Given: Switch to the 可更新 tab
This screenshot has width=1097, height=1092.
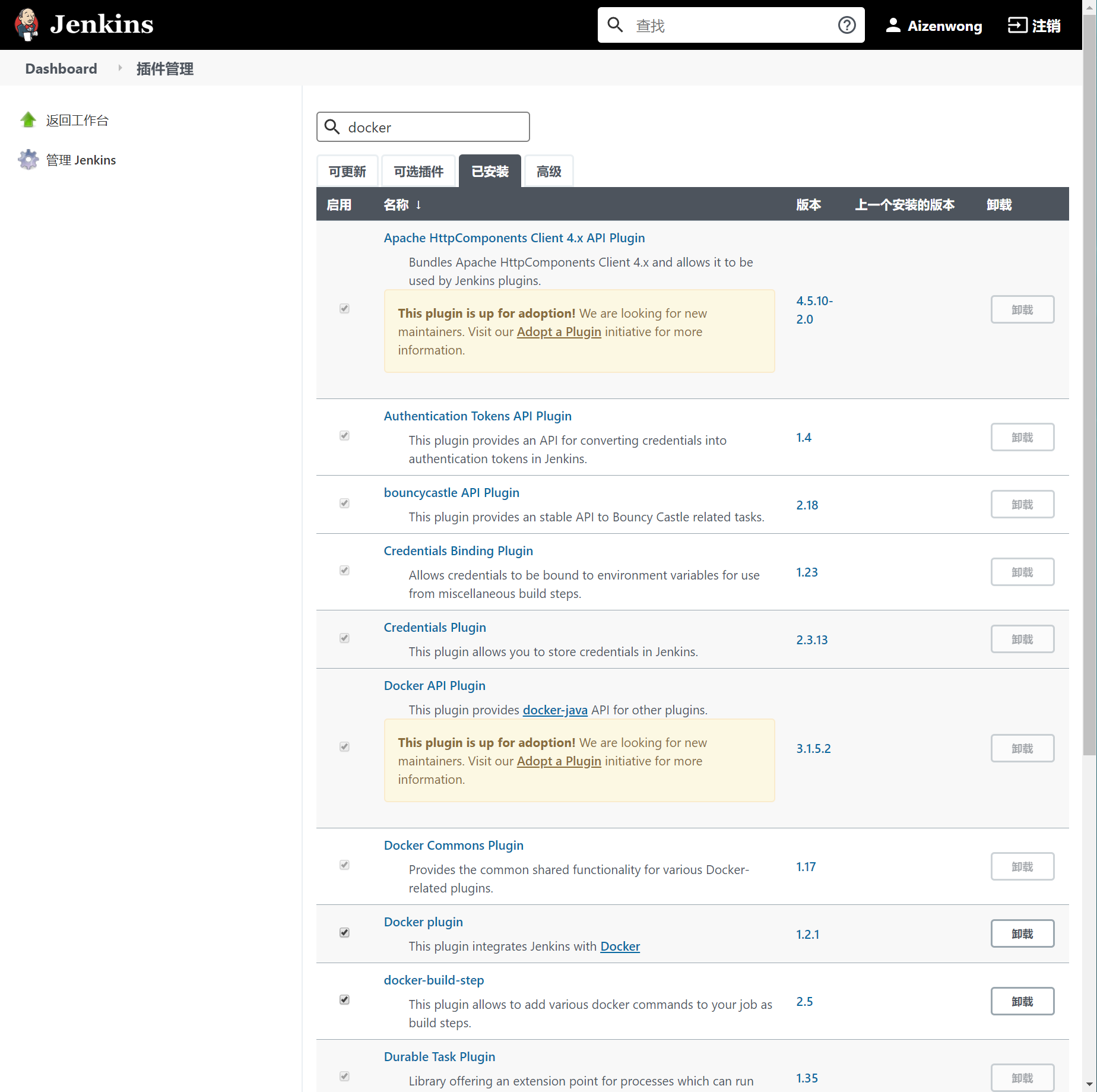Looking at the screenshot, I should pyautogui.click(x=347, y=172).
